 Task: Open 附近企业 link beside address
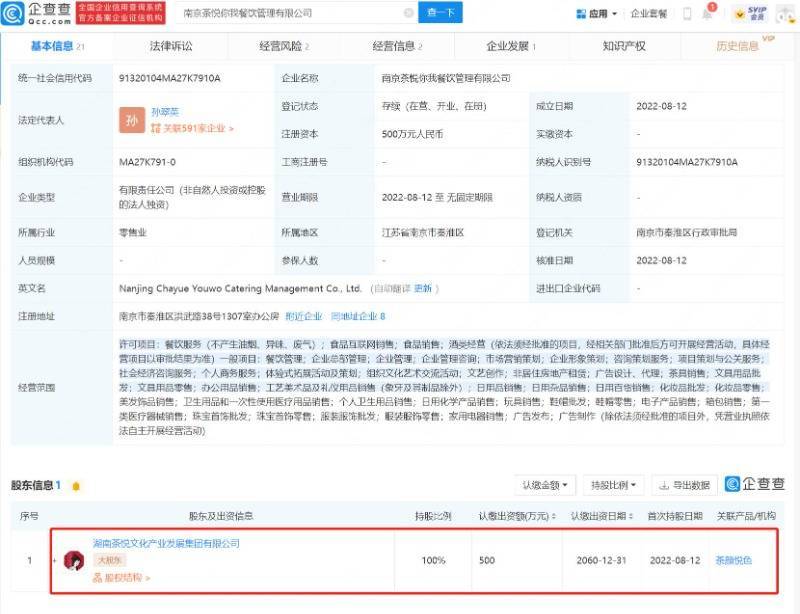pyautogui.click(x=304, y=316)
